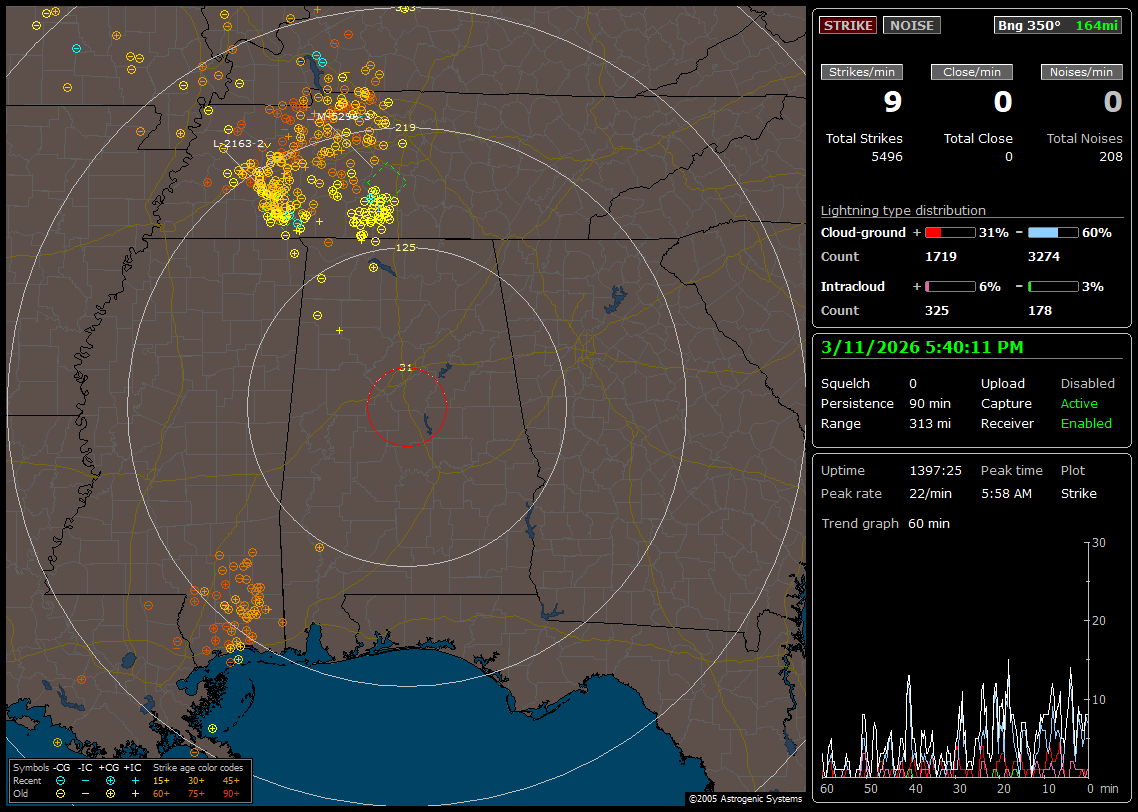Viewport: 1138px width, 812px height.
Task: Click the Bng 350° bearing readout
Action: pyautogui.click(x=1030, y=25)
